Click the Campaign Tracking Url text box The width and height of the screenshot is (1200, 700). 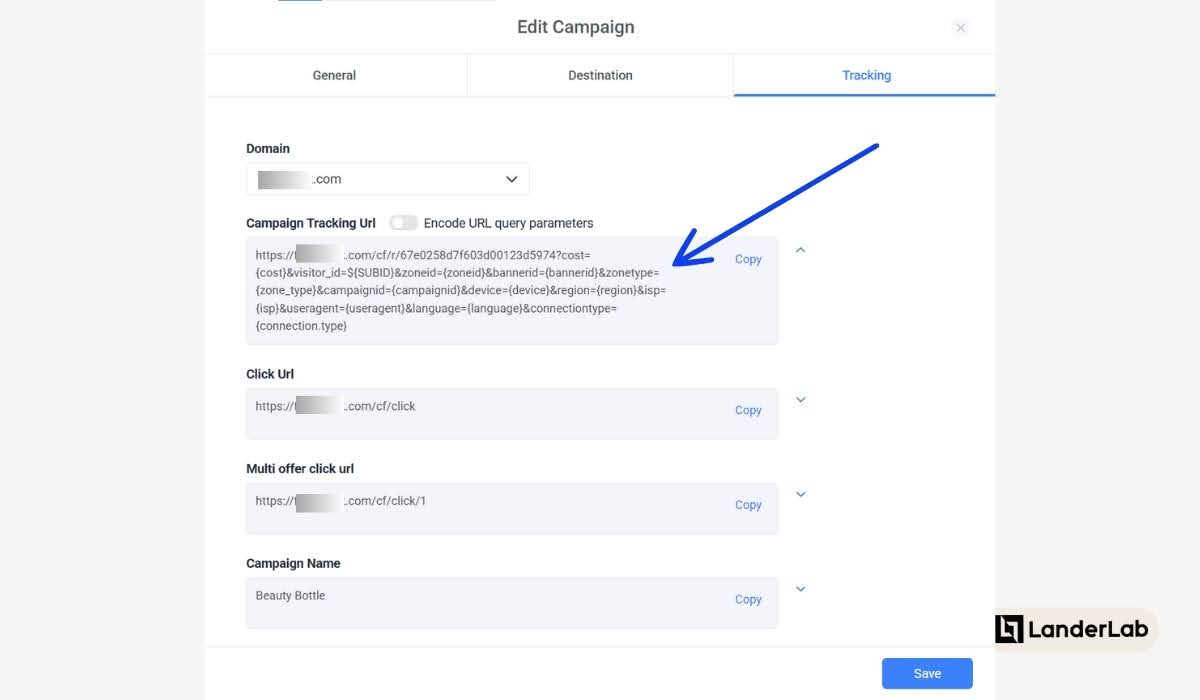[512, 291]
